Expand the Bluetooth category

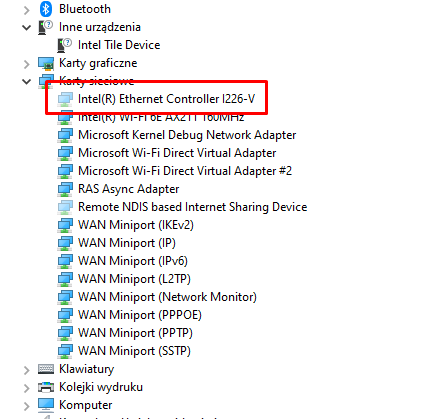point(27,10)
